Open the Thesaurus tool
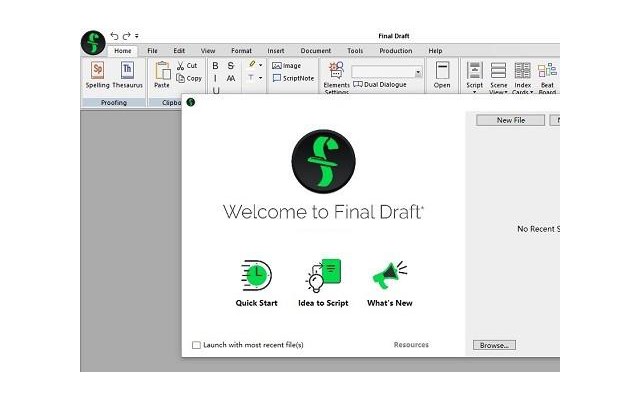The height and width of the screenshot is (400, 640). [x=127, y=75]
